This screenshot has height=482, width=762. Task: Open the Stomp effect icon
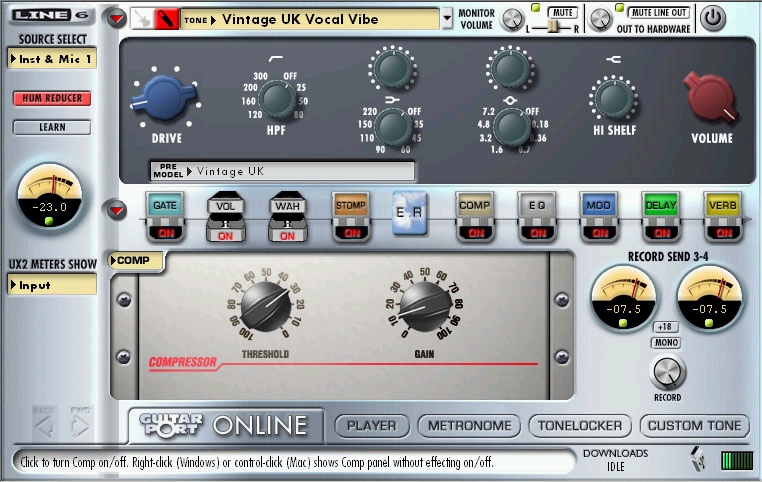351,206
